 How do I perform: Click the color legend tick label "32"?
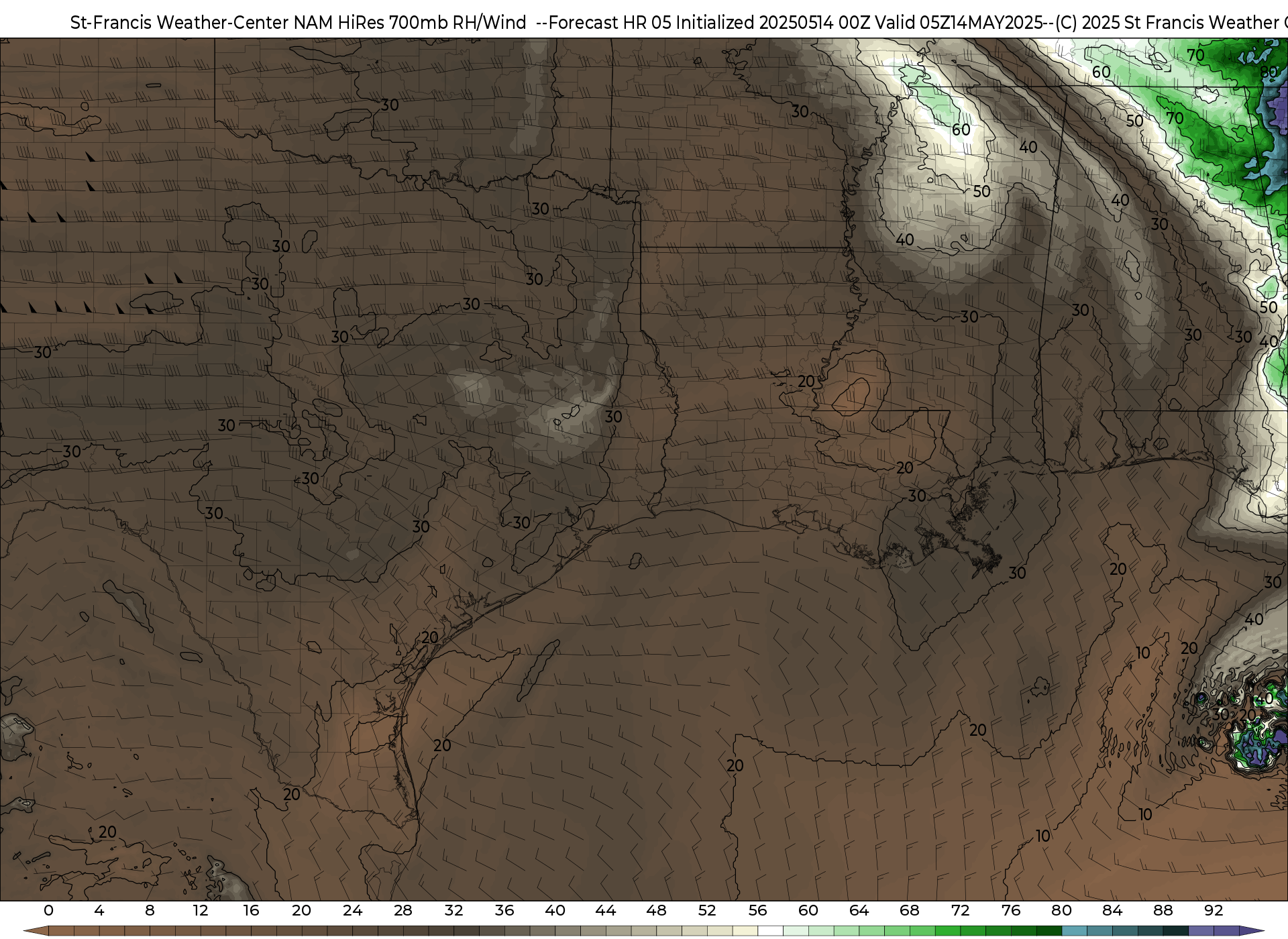[x=453, y=910]
